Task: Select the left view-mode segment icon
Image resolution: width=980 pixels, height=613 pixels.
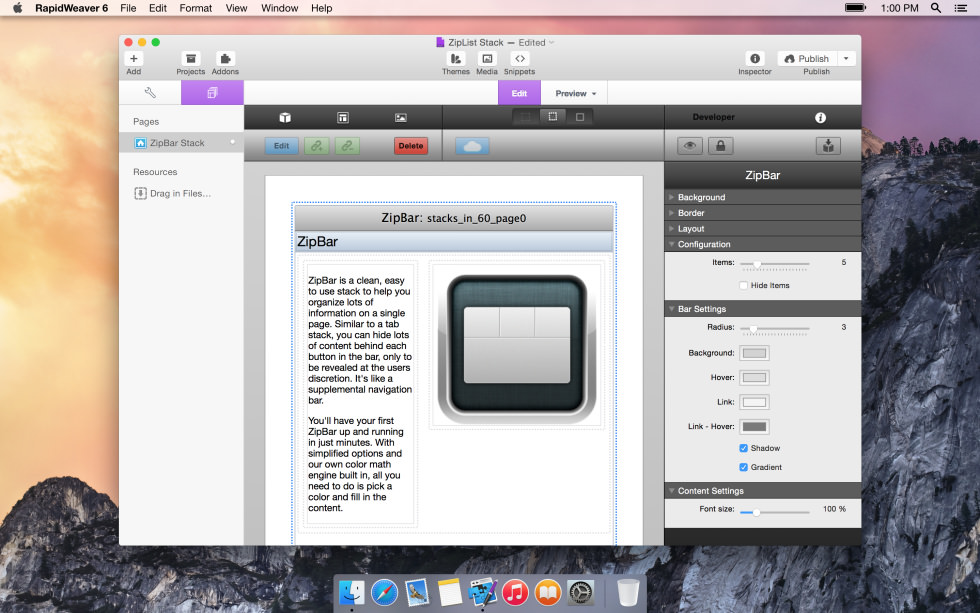Action: (526, 117)
